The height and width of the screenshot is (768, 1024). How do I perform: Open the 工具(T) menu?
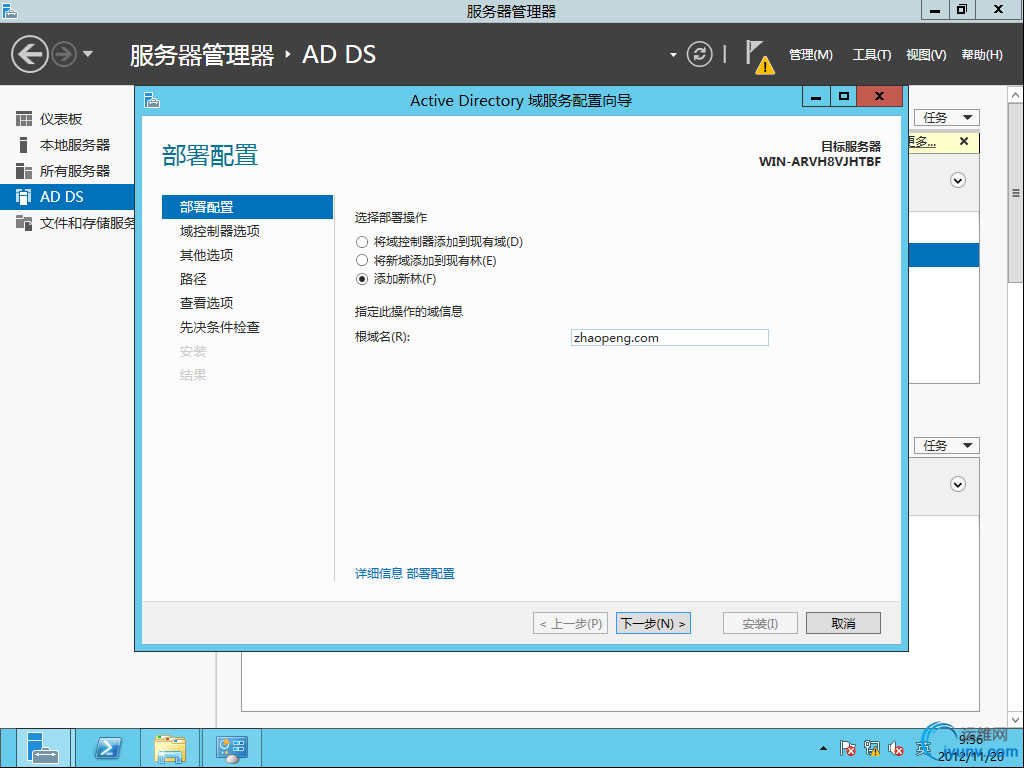pyautogui.click(x=872, y=55)
